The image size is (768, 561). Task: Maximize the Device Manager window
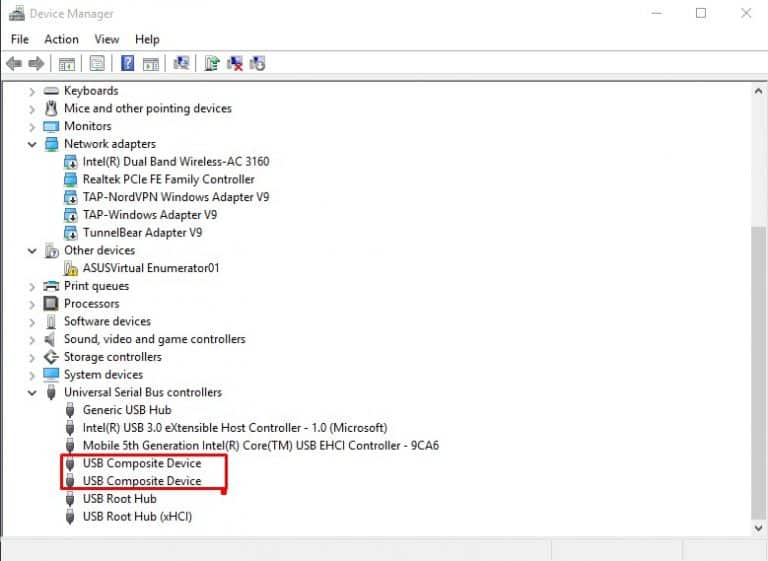pyautogui.click(x=701, y=13)
